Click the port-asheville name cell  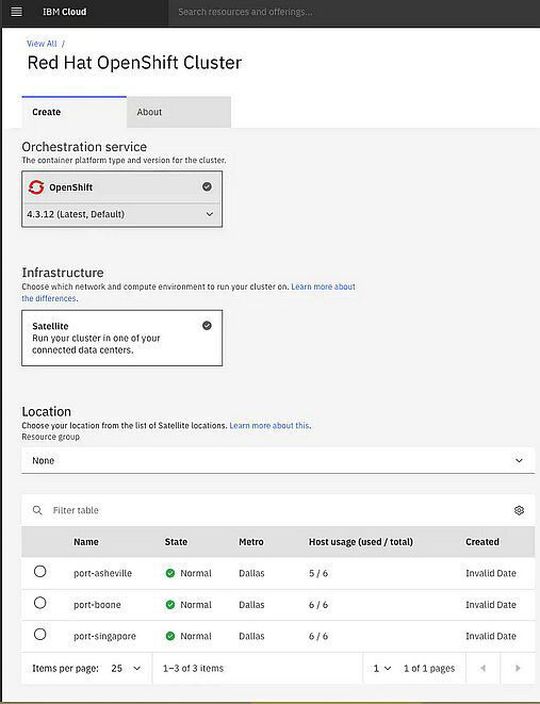point(103,573)
